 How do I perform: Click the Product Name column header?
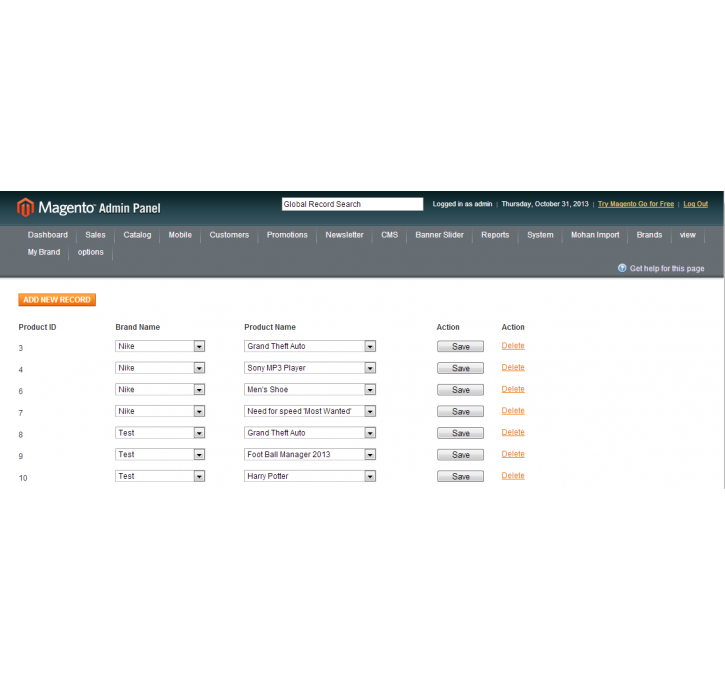pyautogui.click(x=270, y=327)
